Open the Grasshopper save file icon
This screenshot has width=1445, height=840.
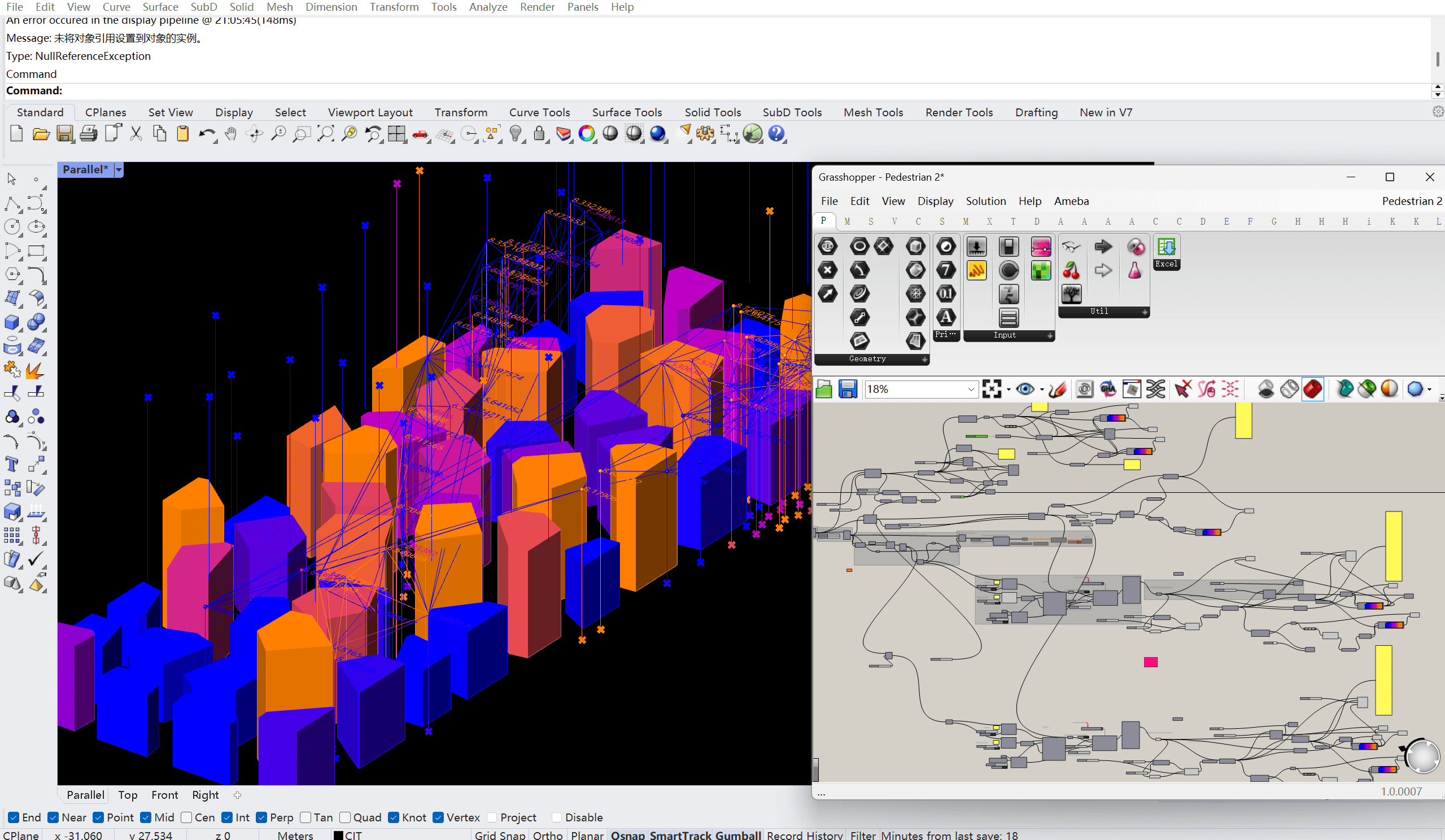[x=848, y=390]
